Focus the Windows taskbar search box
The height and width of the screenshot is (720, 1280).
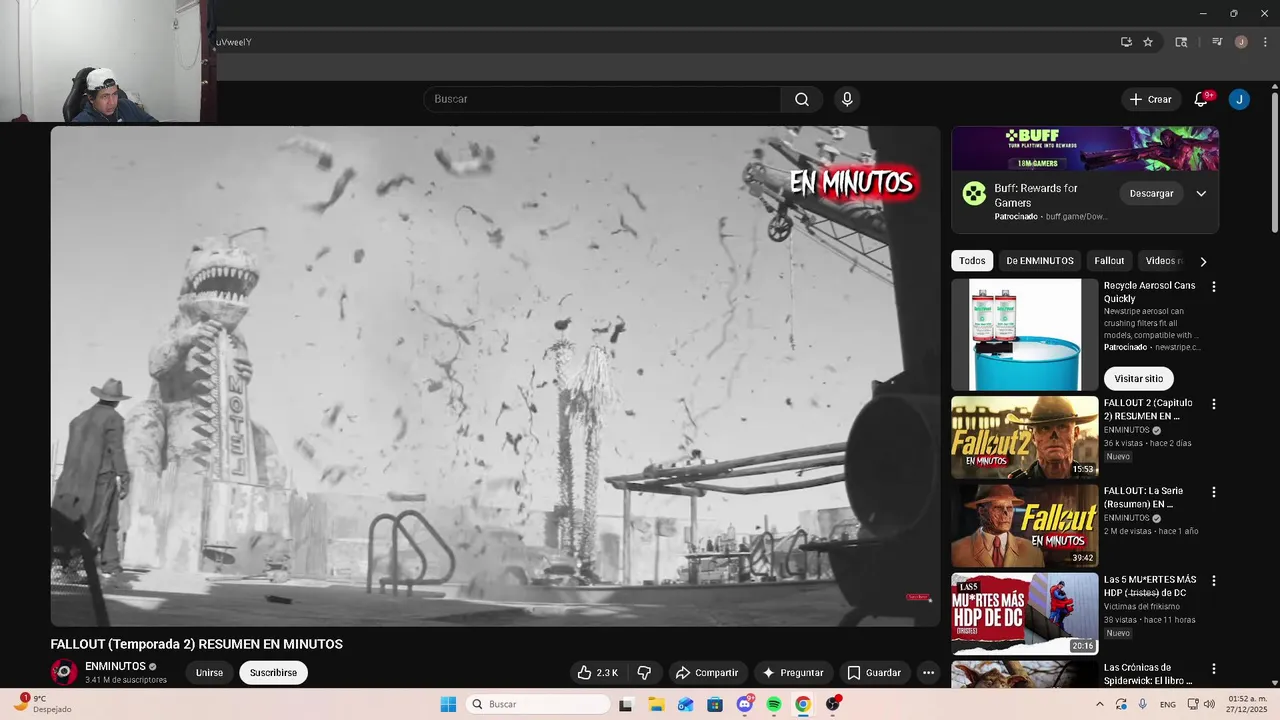[538, 704]
